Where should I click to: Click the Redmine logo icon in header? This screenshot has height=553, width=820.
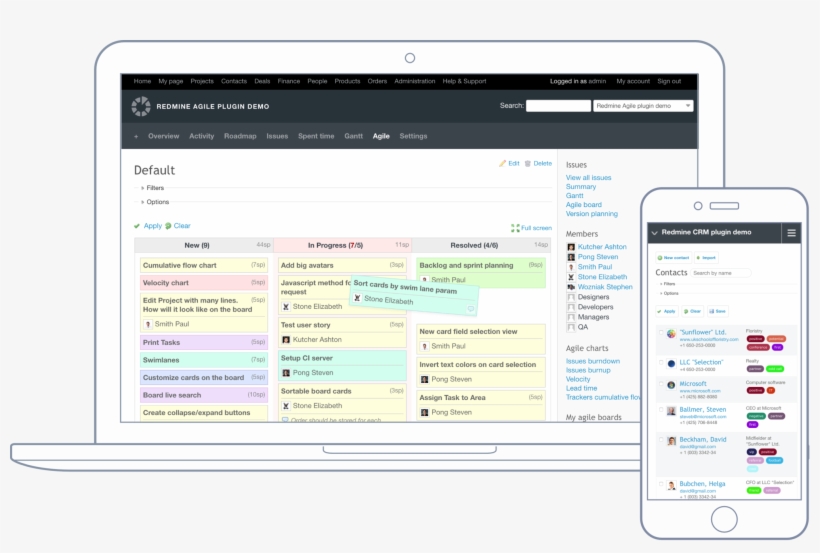[x=141, y=106]
